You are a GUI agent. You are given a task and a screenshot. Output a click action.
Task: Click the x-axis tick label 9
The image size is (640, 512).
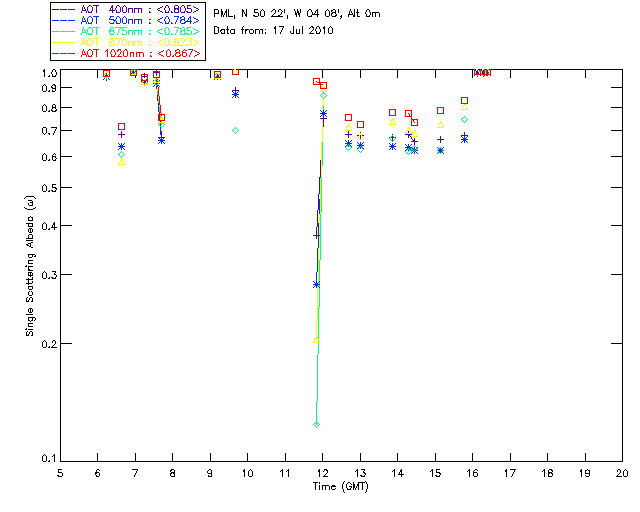210,473
